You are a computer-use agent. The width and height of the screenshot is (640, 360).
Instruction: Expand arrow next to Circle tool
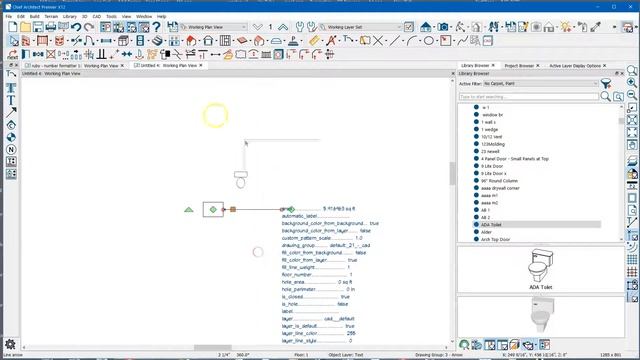pos(436,41)
